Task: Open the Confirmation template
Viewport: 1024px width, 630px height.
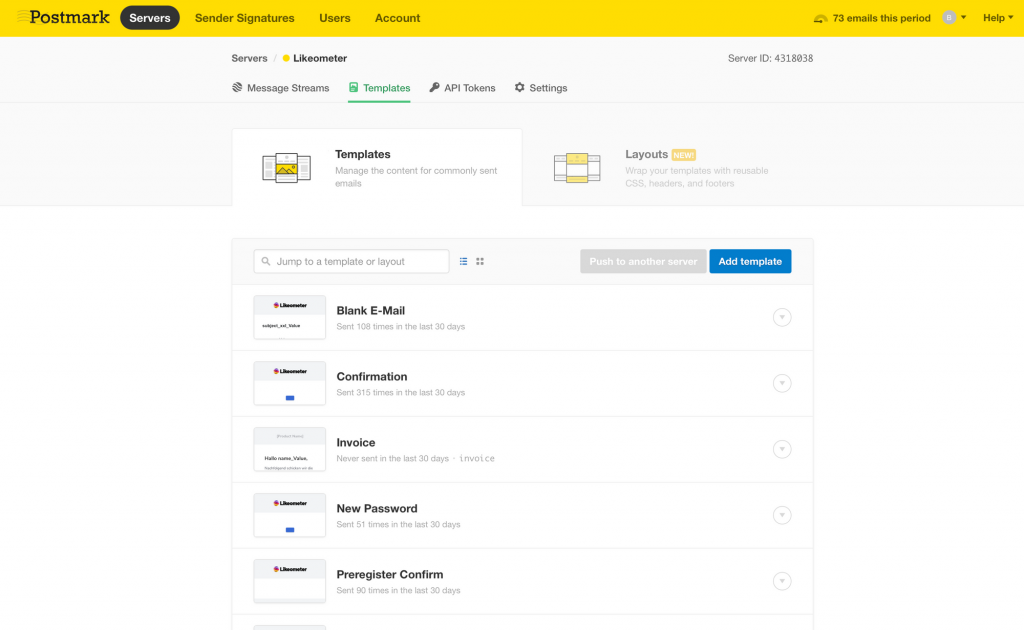Action: [372, 377]
